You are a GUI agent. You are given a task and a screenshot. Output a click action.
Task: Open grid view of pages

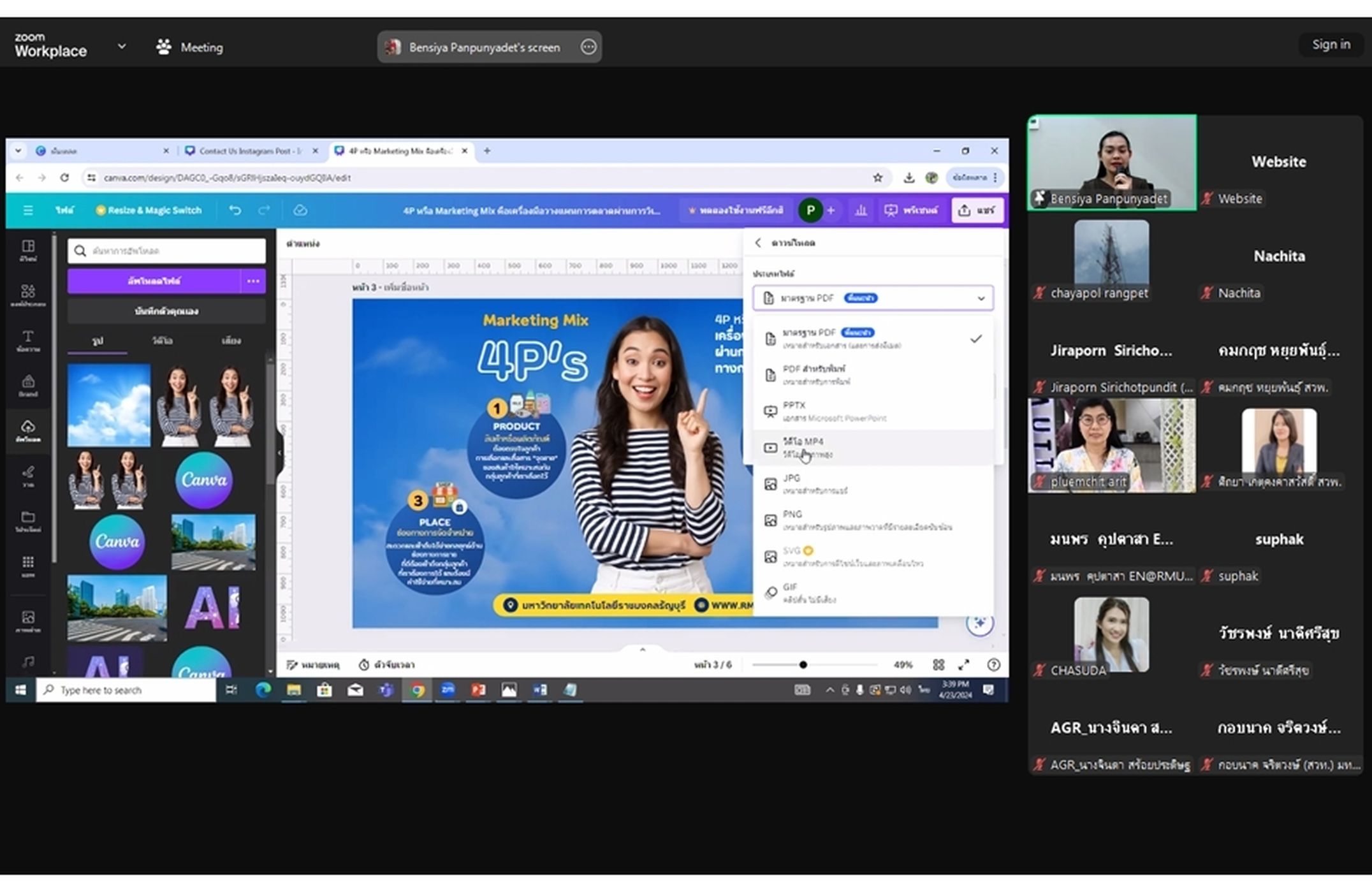point(938,664)
